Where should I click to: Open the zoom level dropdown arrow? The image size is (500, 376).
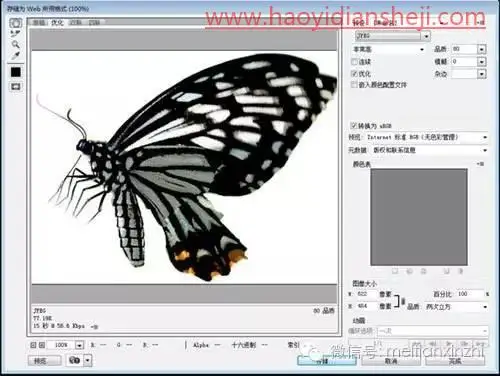click(79, 345)
